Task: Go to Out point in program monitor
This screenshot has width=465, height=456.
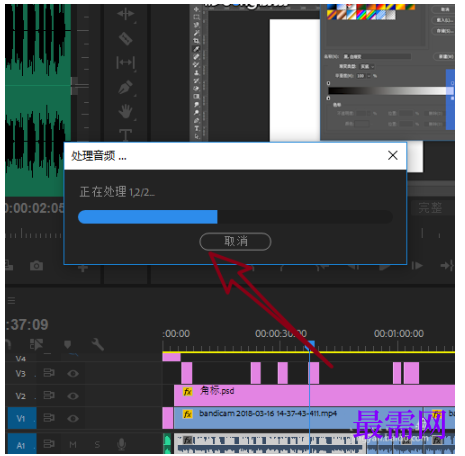Action: 447,266
